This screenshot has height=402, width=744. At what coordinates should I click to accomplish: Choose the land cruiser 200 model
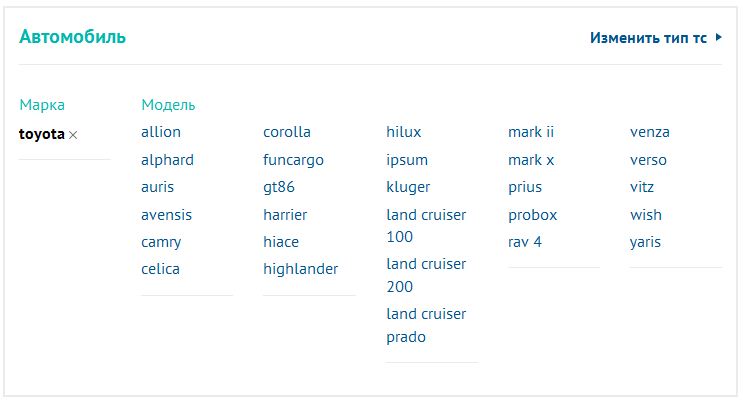click(x=426, y=275)
